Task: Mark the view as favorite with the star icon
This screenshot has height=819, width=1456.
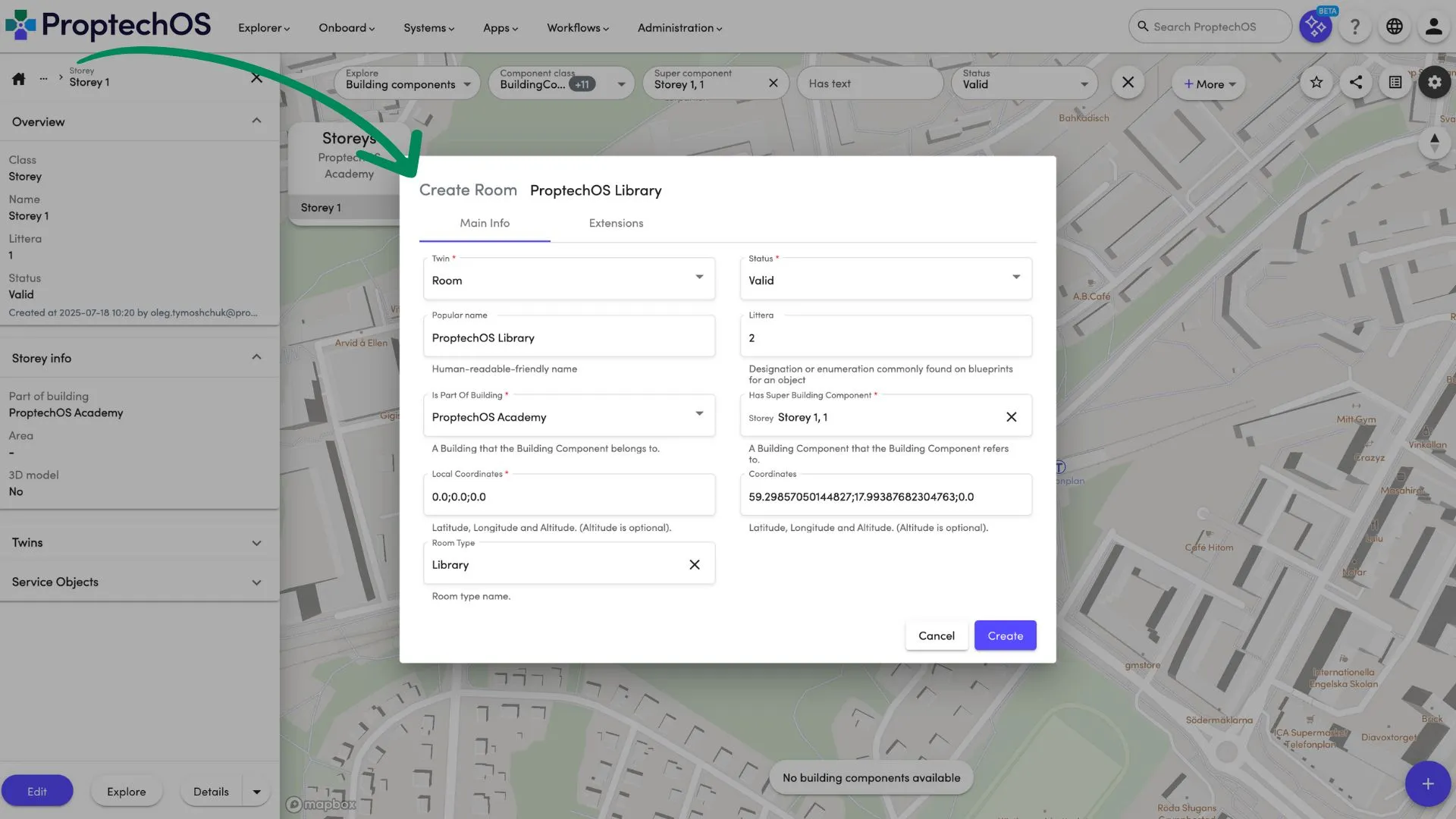Action: click(x=1316, y=83)
